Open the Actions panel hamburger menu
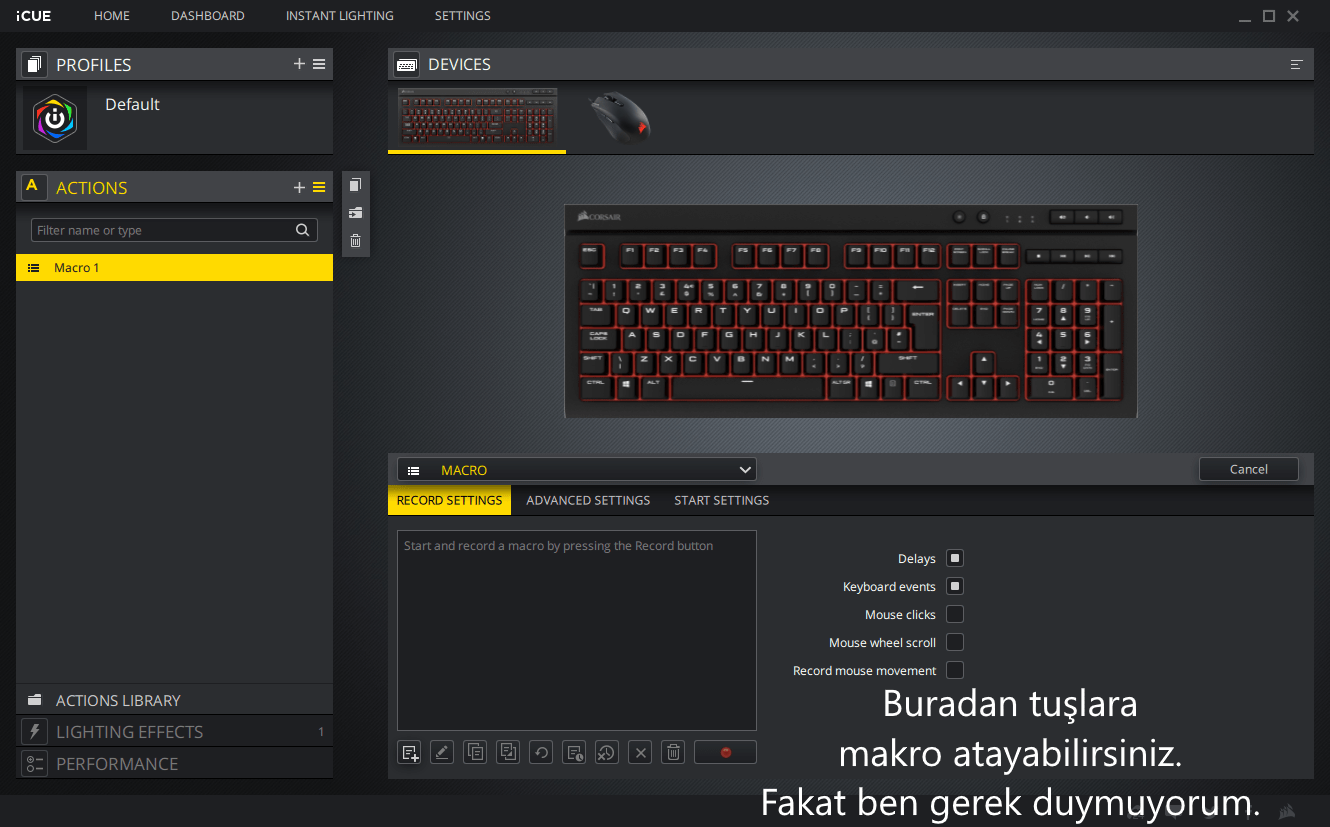1330x827 pixels. pos(319,187)
